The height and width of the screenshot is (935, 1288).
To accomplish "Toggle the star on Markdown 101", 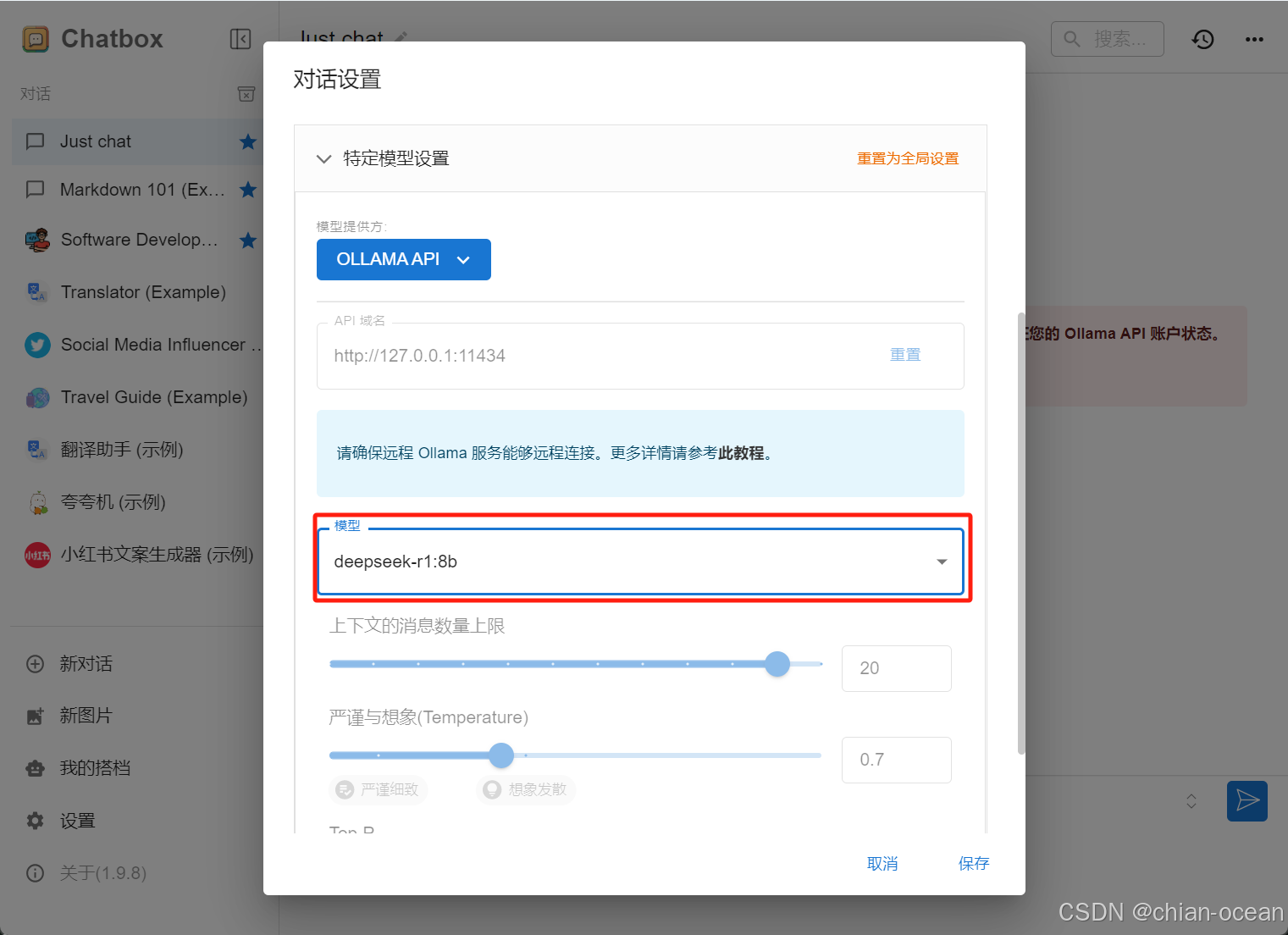I will pyautogui.click(x=248, y=190).
